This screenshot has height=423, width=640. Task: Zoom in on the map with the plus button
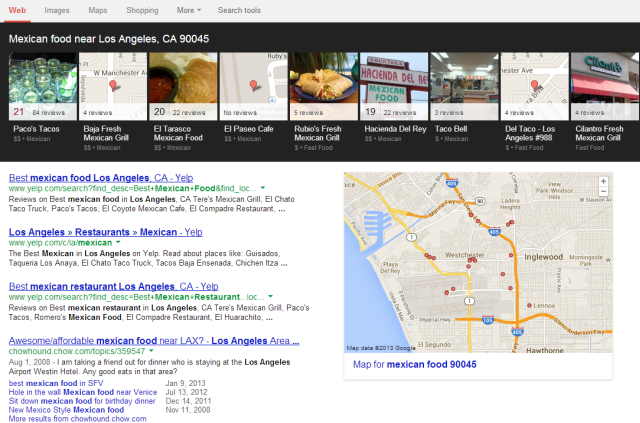coord(603,181)
